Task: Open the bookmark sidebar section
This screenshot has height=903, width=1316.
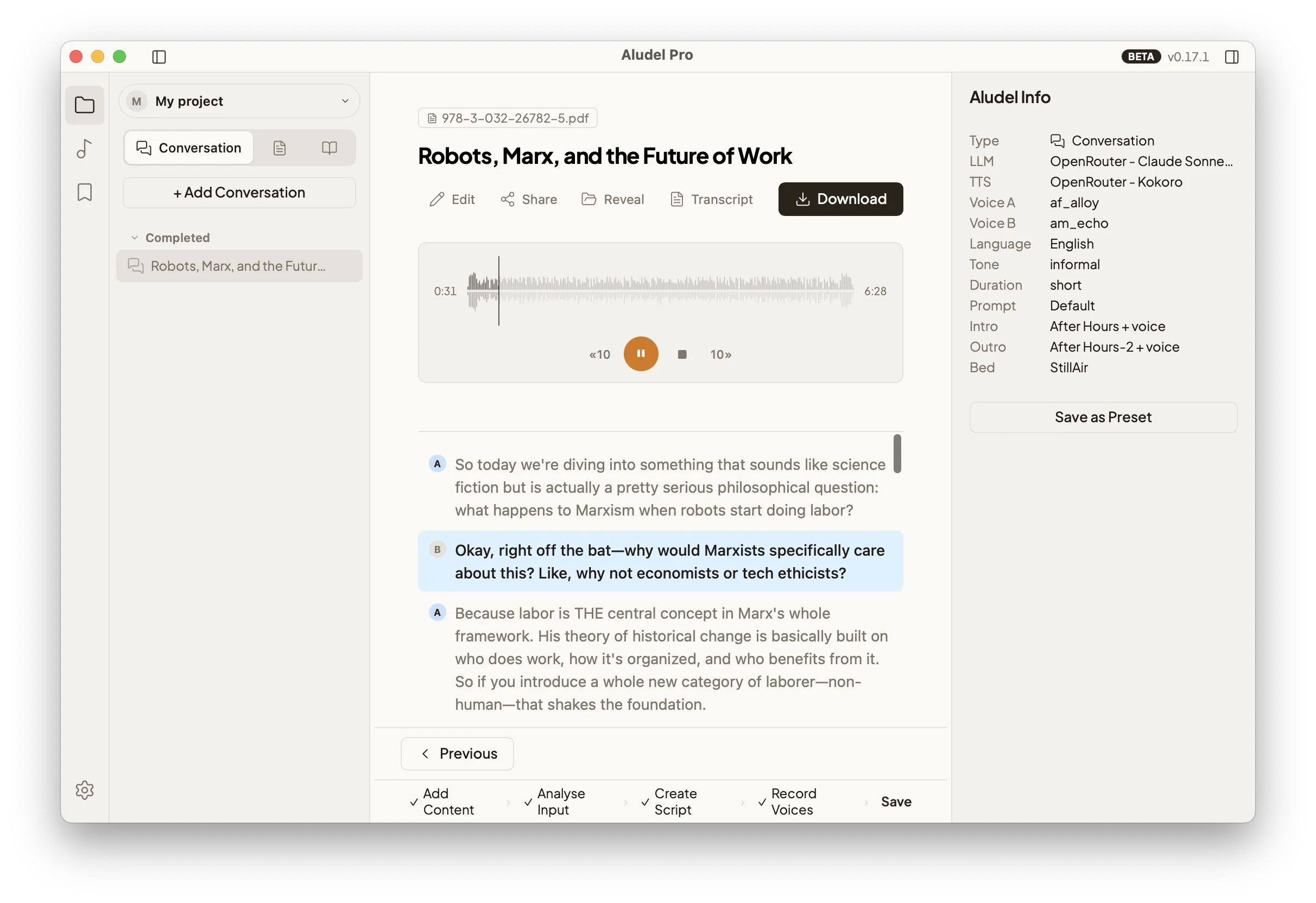Action: (x=84, y=193)
